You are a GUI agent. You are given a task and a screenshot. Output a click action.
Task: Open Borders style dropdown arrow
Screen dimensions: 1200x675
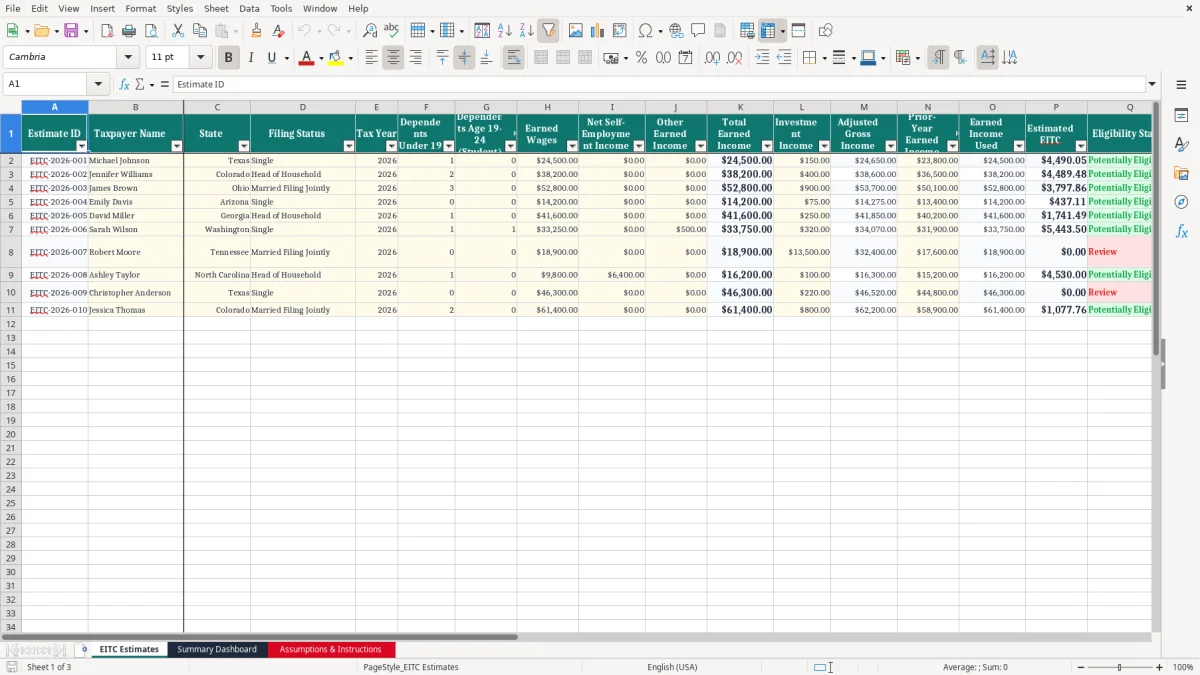click(824, 58)
